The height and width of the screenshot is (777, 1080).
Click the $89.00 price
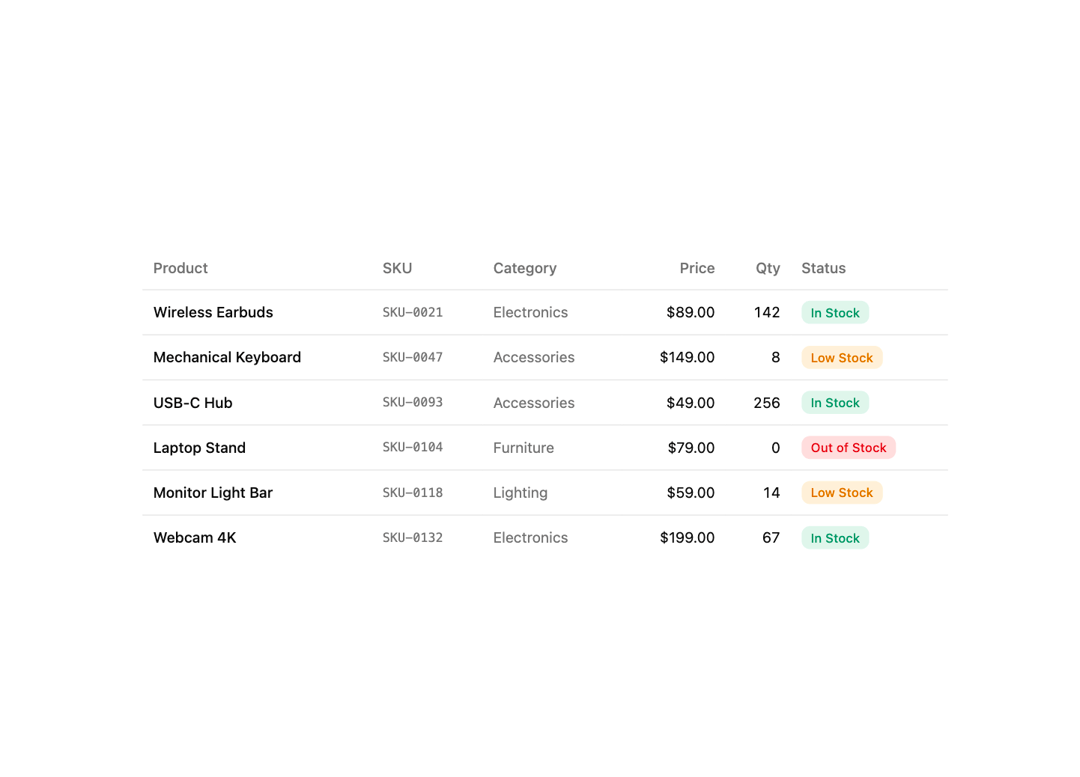tap(690, 312)
